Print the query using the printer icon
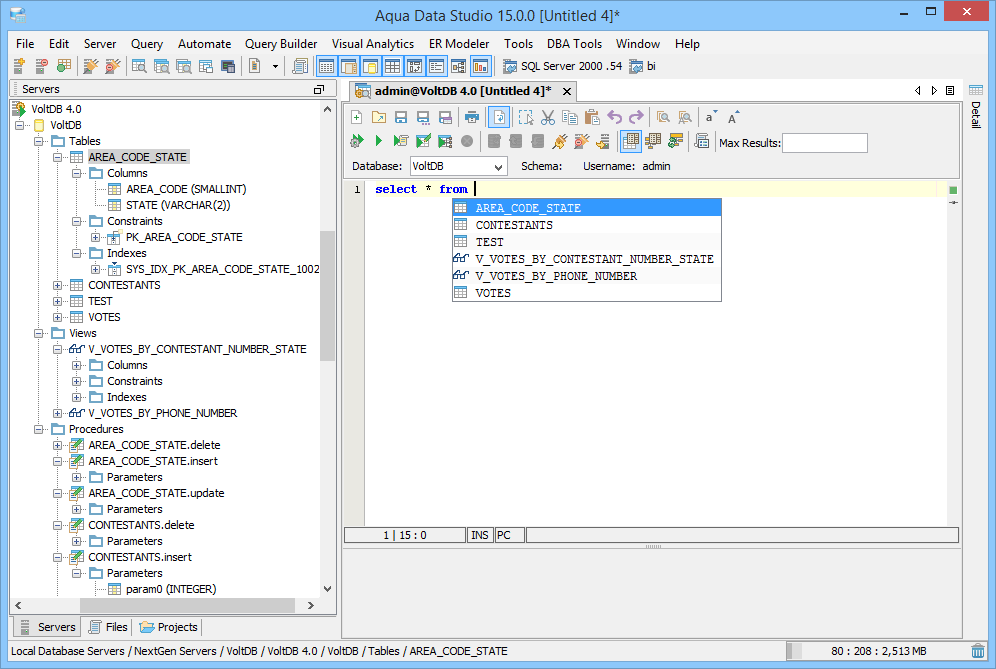Image resolution: width=996 pixels, height=669 pixels. click(471, 118)
